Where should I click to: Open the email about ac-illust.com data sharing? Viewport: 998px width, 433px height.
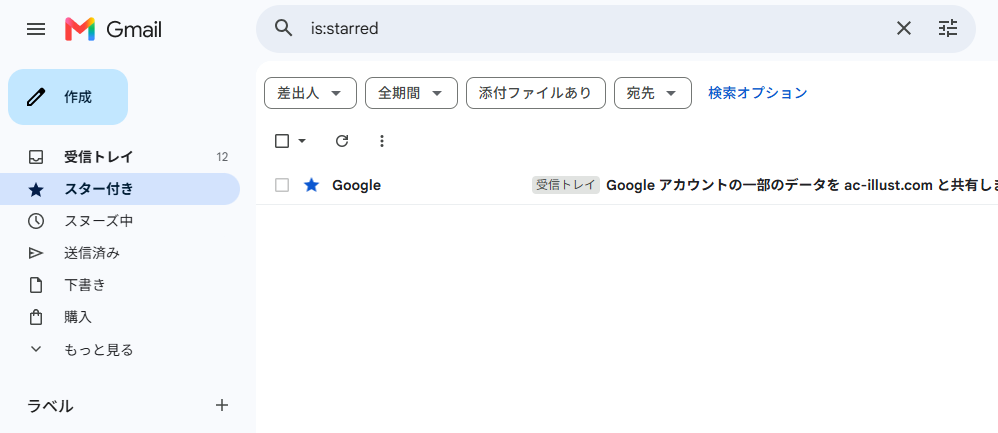(x=802, y=185)
